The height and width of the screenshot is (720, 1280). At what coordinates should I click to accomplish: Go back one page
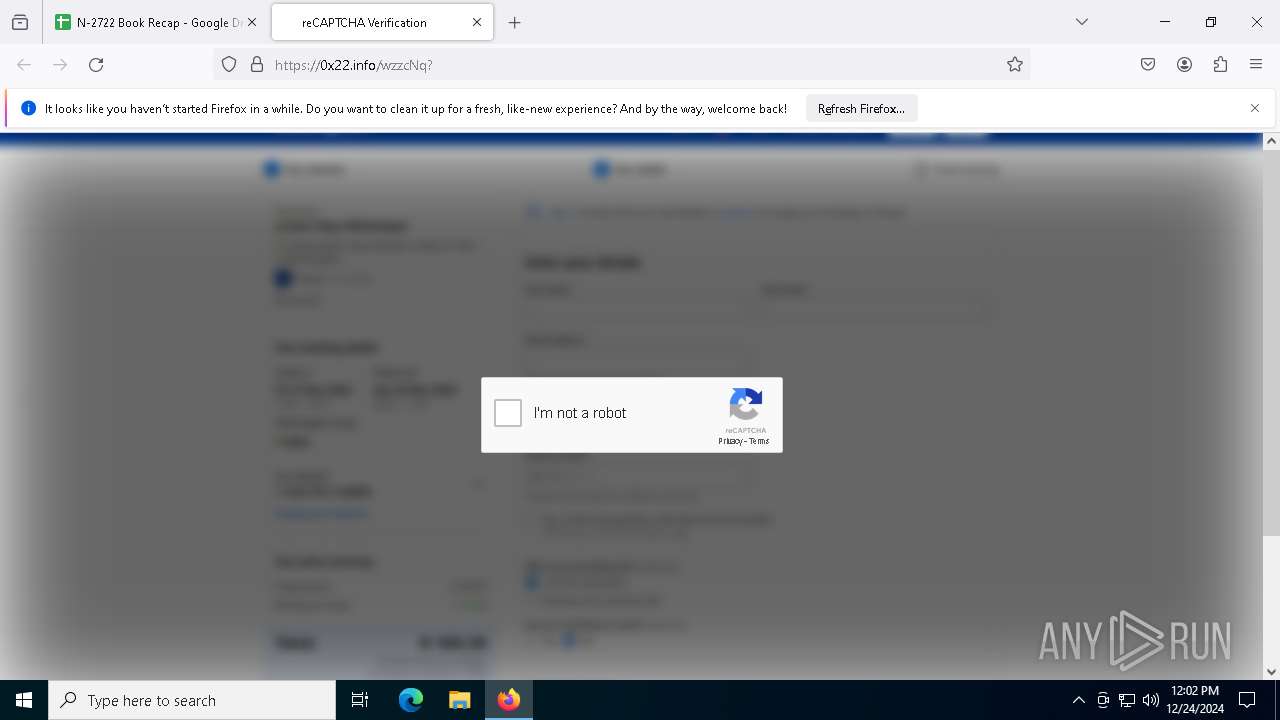[x=24, y=64]
